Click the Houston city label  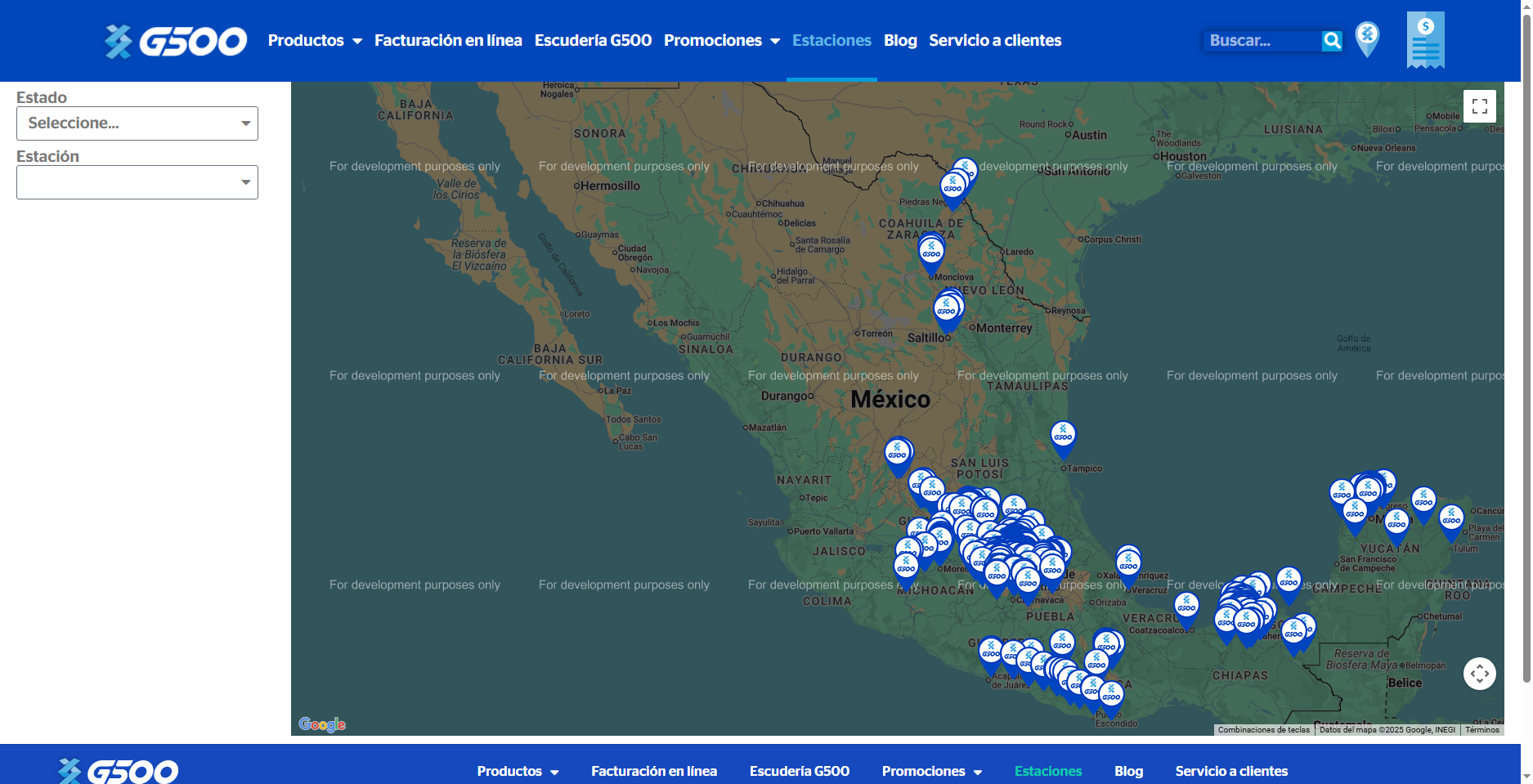click(x=1183, y=156)
